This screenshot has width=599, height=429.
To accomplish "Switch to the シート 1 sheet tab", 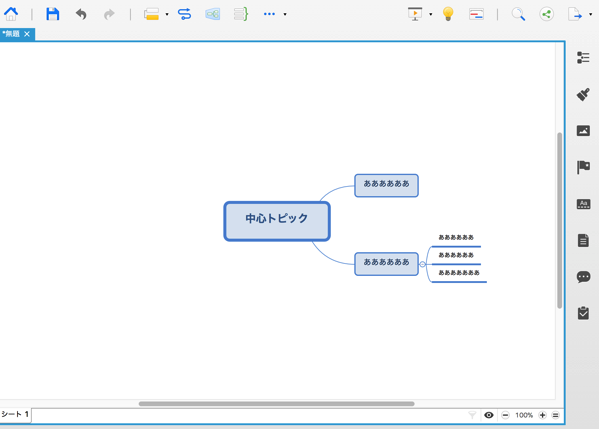I will coord(15,414).
